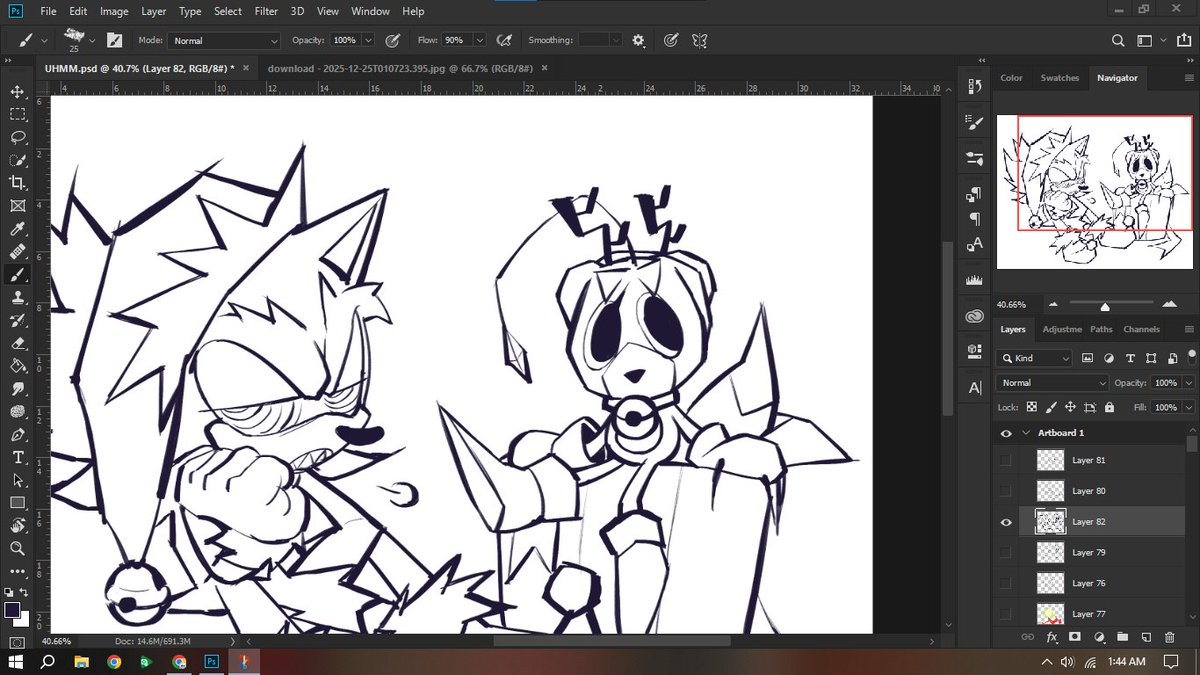Select the Path Selection tool
The height and width of the screenshot is (675, 1200).
[x=17, y=480]
